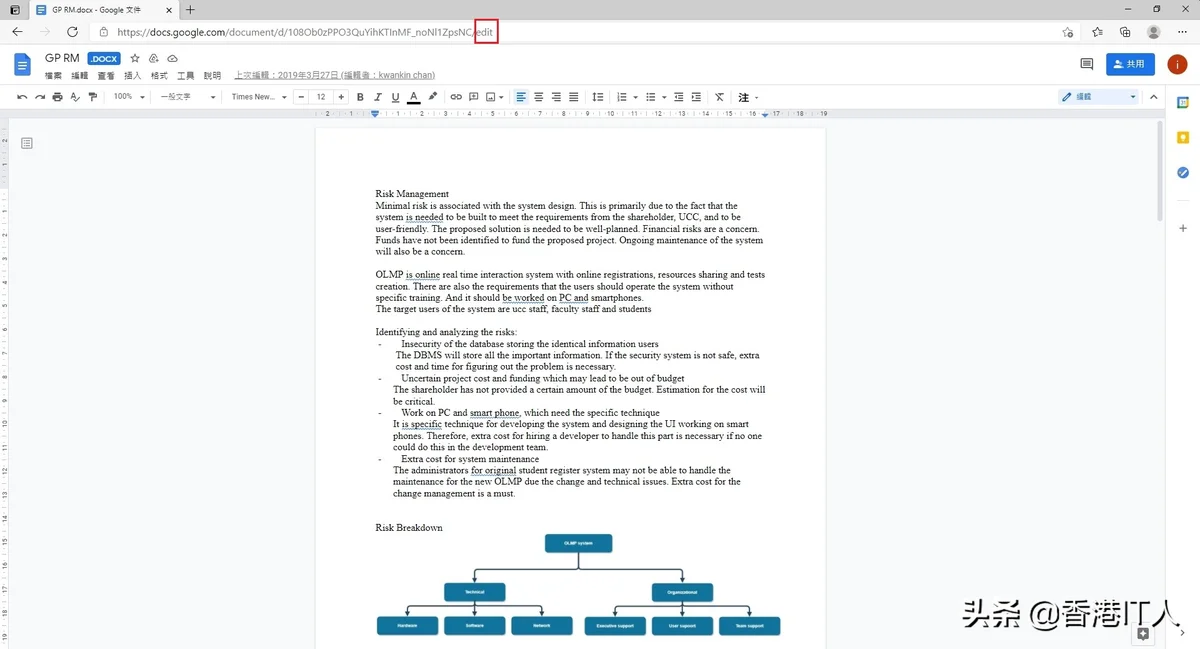Open Google Tasks in the side panel

[x=1183, y=172]
